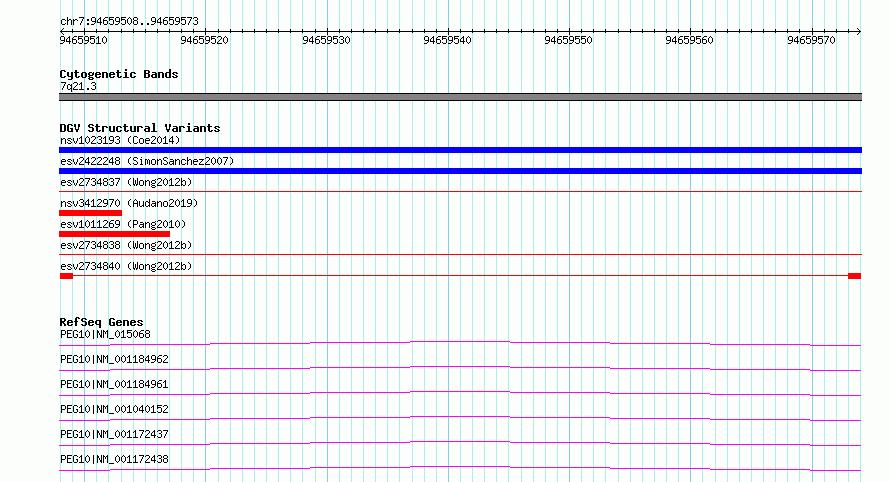
Task: Select transcript PEG10|NM_001184962 label
Action: (x=114, y=359)
